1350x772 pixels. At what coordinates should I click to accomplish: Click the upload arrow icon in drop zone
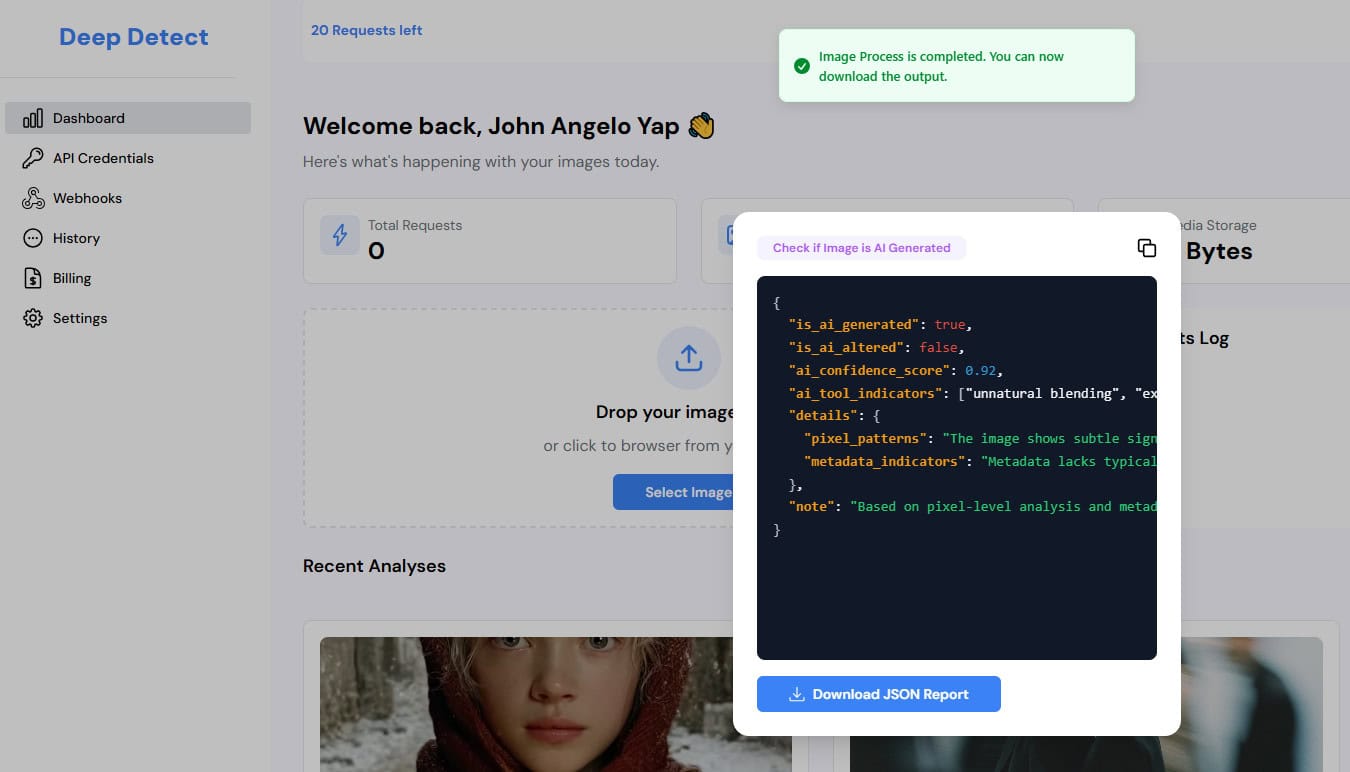tap(688, 358)
